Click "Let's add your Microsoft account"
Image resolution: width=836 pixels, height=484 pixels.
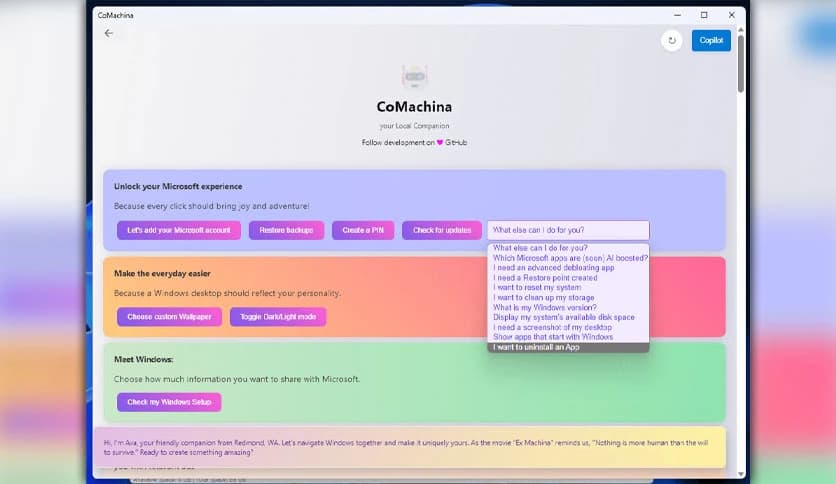pos(178,230)
